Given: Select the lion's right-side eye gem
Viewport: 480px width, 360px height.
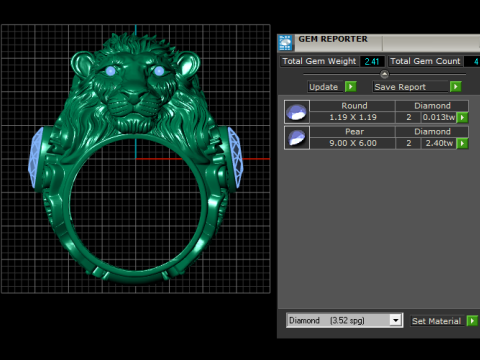Looking at the screenshot, I should pos(159,71).
